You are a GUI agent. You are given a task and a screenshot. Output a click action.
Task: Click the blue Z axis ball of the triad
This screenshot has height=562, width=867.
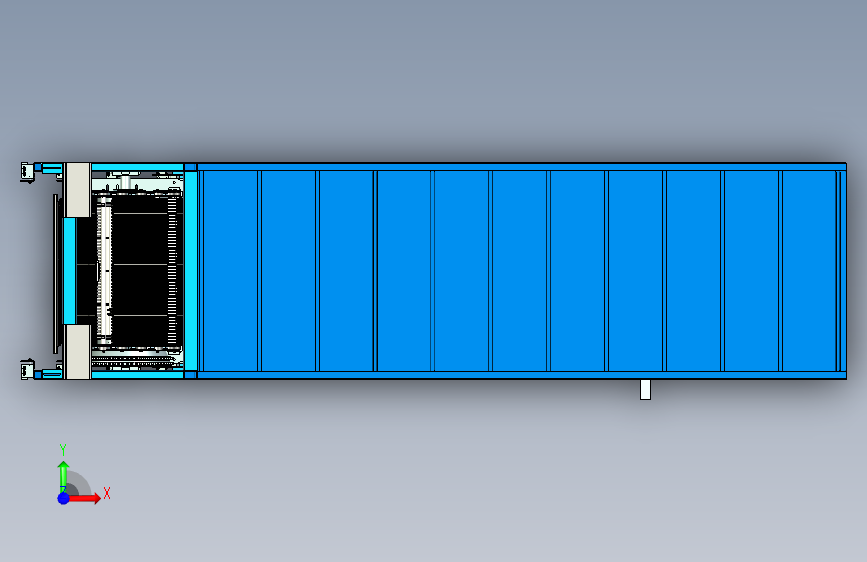coord(64,498)
